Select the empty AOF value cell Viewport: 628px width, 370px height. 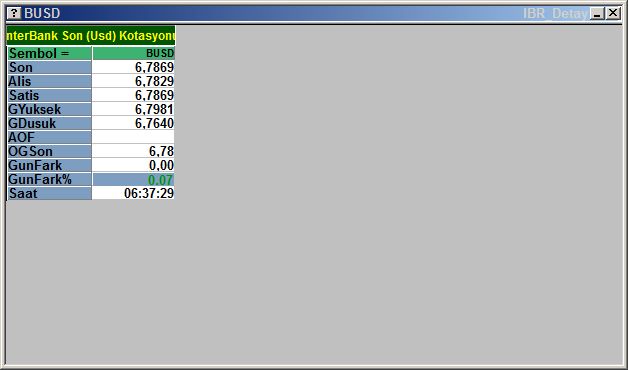133,137
